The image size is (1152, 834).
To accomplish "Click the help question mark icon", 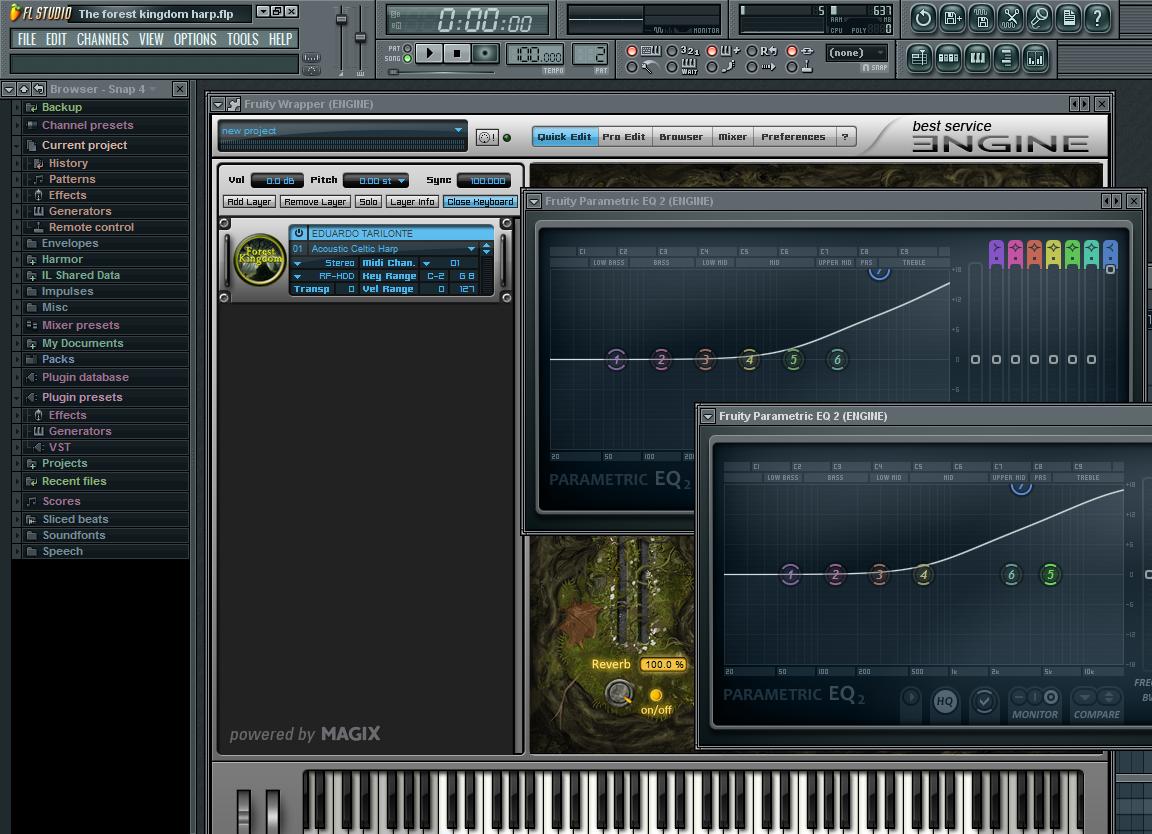I will (1098, 18).
